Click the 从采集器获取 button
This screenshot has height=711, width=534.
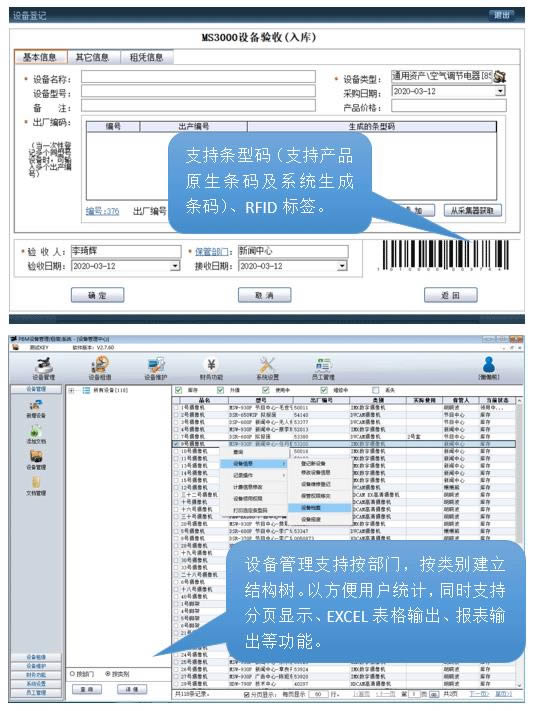(x=472, y=210)
